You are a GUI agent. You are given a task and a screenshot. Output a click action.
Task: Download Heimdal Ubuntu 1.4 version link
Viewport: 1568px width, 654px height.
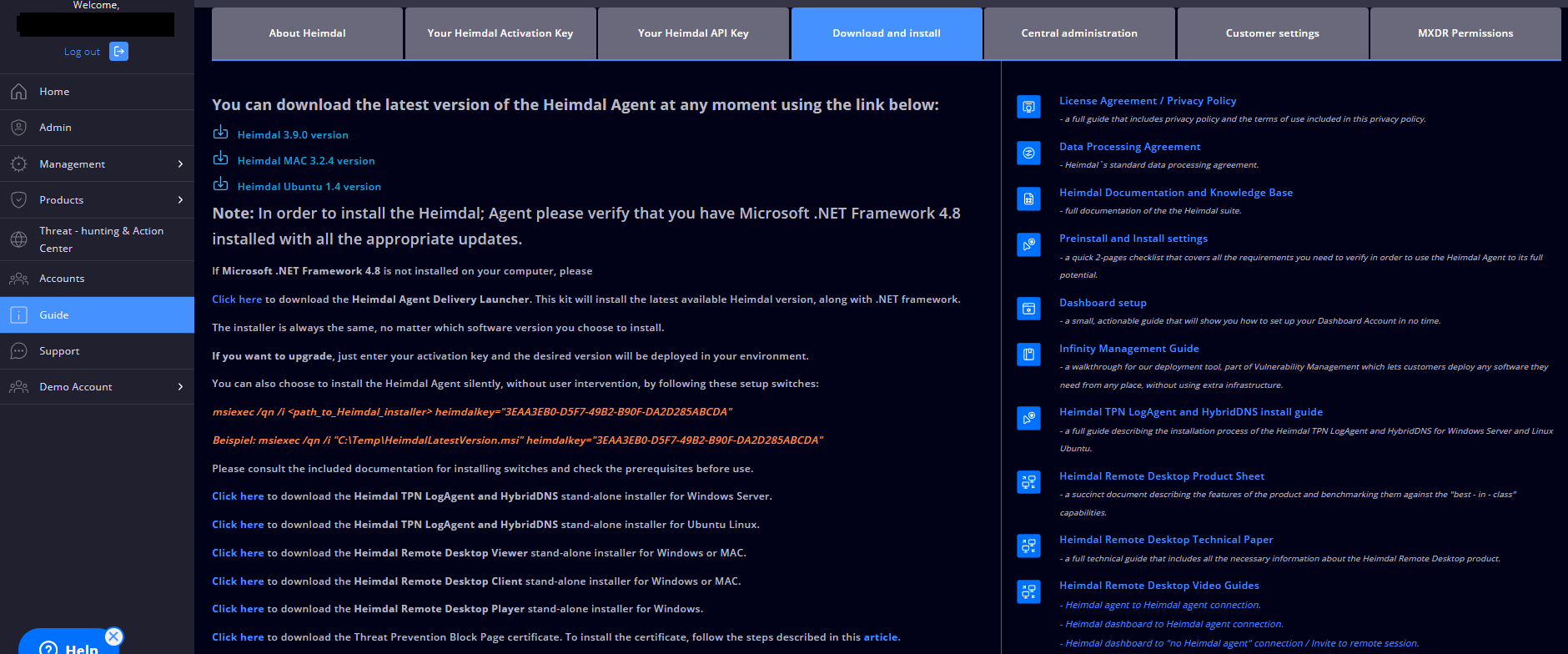tap(309, 187)
